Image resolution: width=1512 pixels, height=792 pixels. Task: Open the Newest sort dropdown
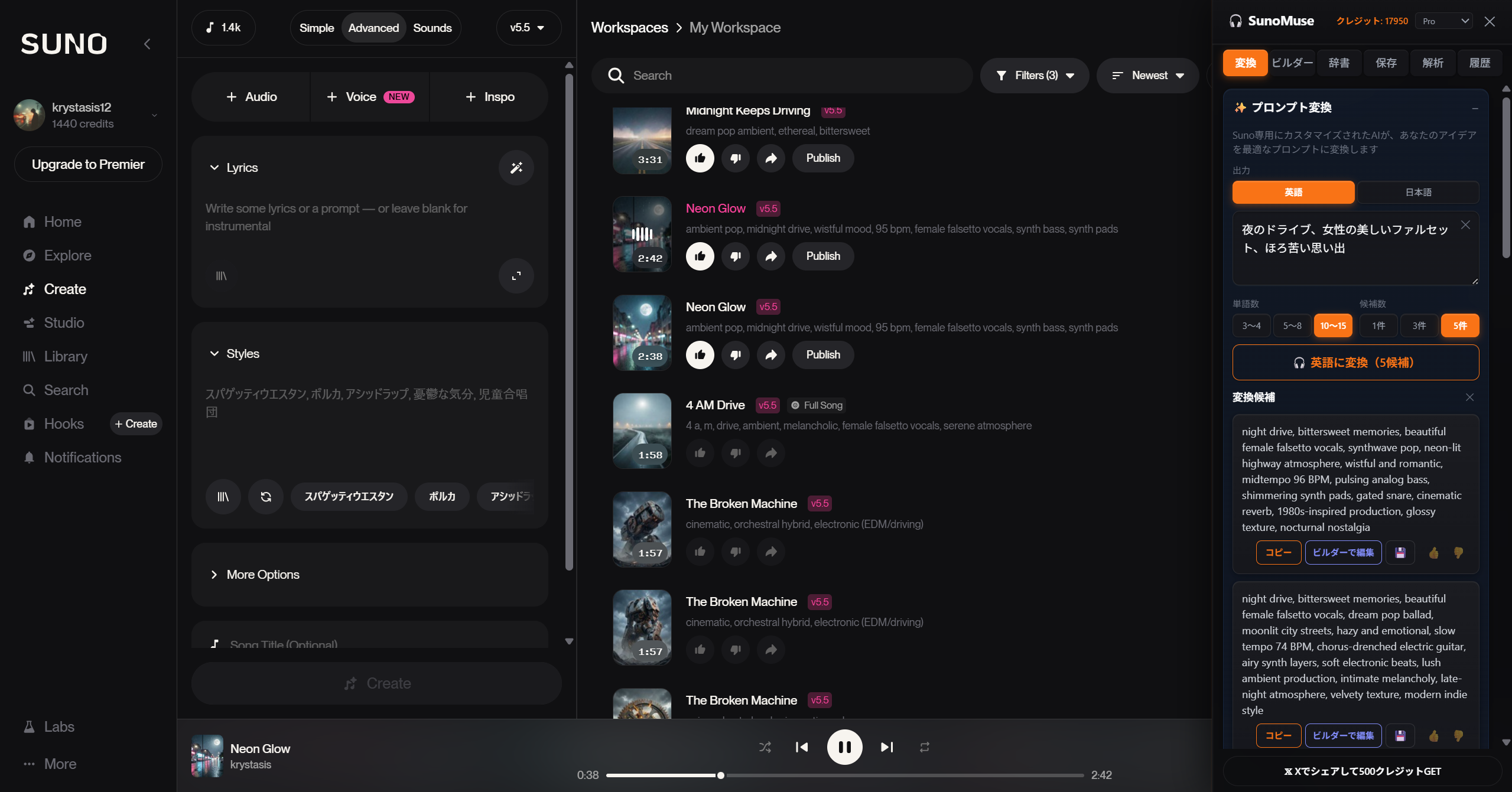coord(1147,76)
